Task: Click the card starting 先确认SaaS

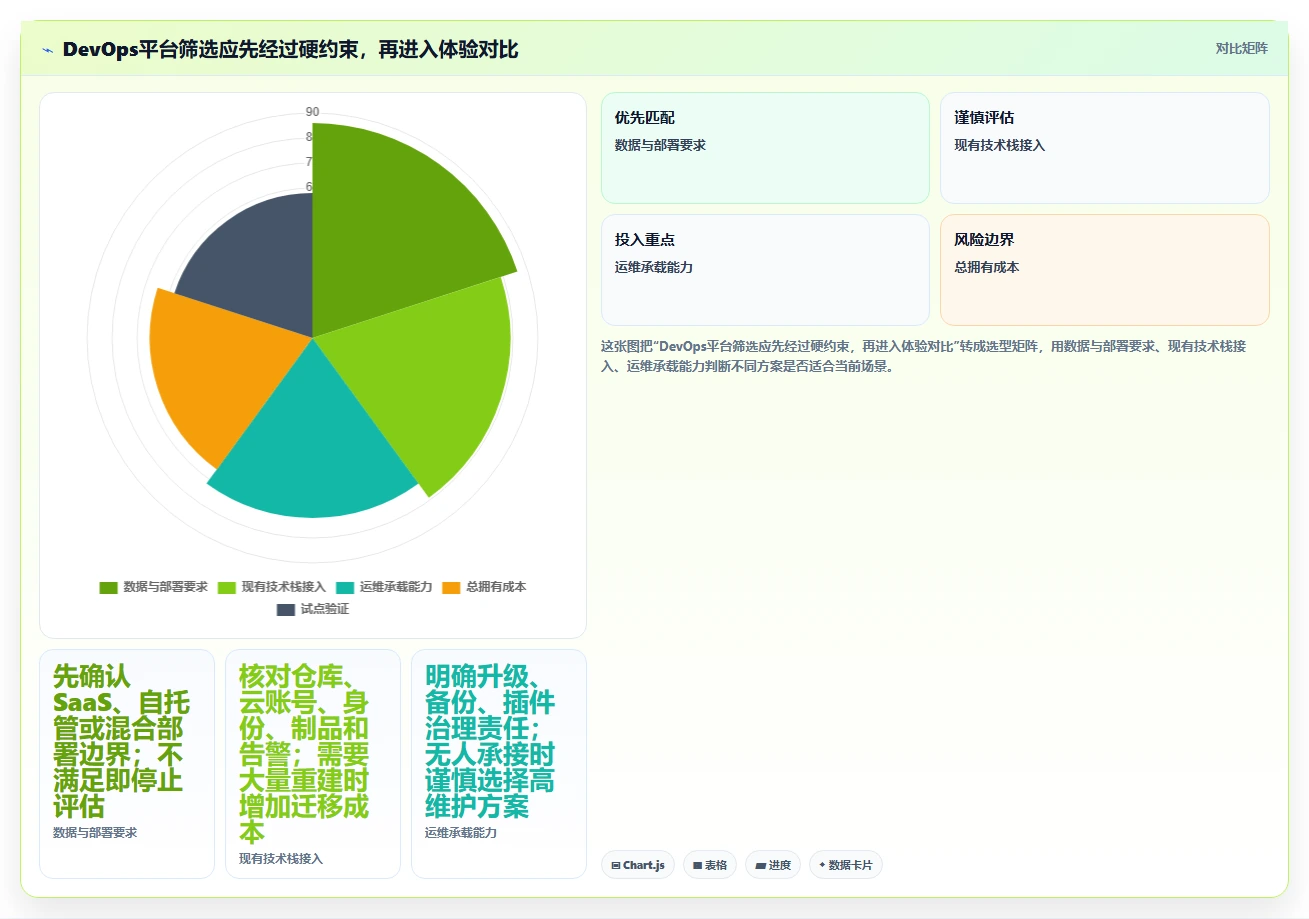Action: pyautogui.click(x=127, y=764)
